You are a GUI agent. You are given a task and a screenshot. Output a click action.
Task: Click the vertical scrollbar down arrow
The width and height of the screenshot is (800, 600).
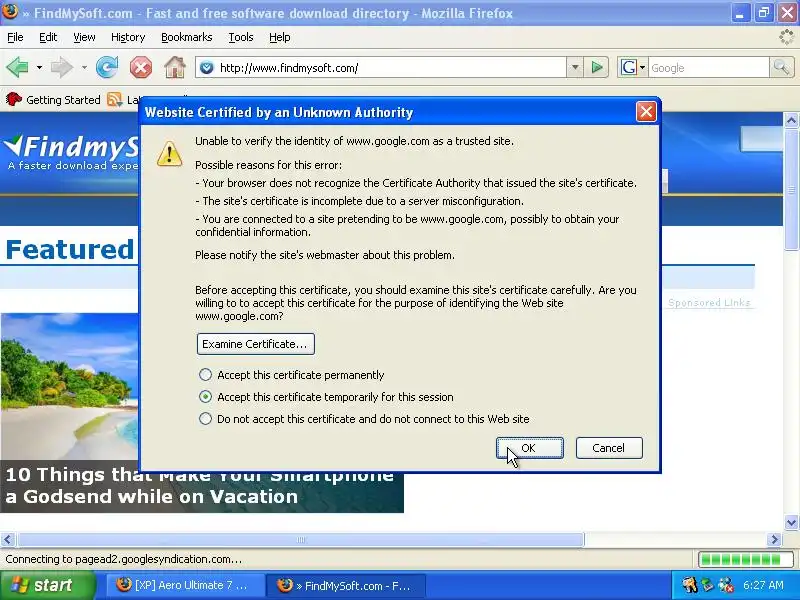coord(791,522)
